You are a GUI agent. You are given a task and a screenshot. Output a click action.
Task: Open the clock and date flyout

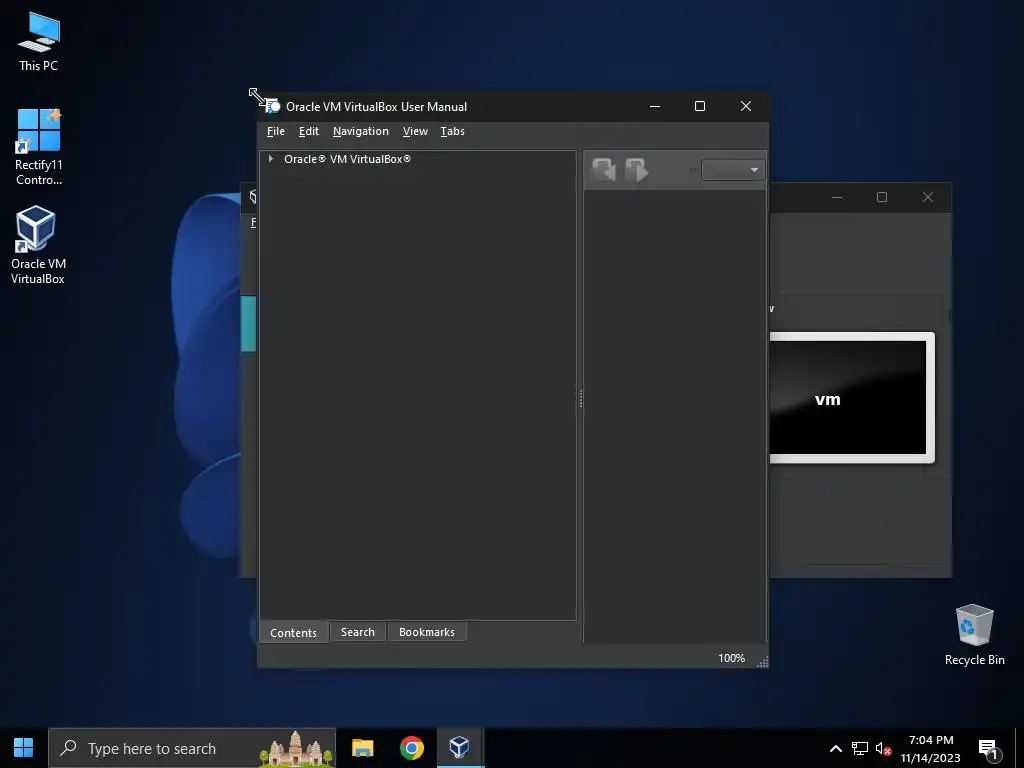931,748
